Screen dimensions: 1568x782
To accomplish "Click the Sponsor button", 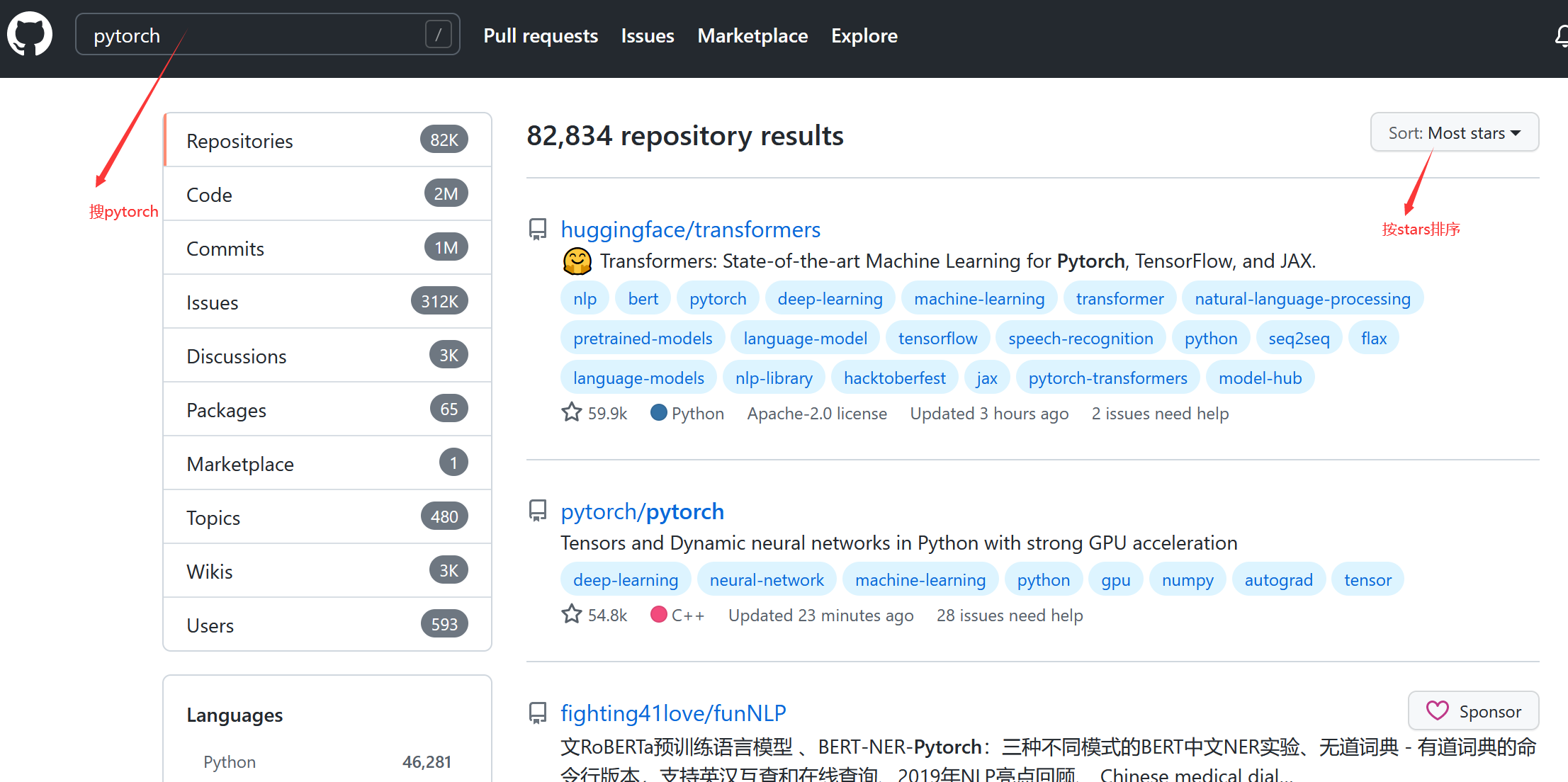I will (x=1473, y=710).
